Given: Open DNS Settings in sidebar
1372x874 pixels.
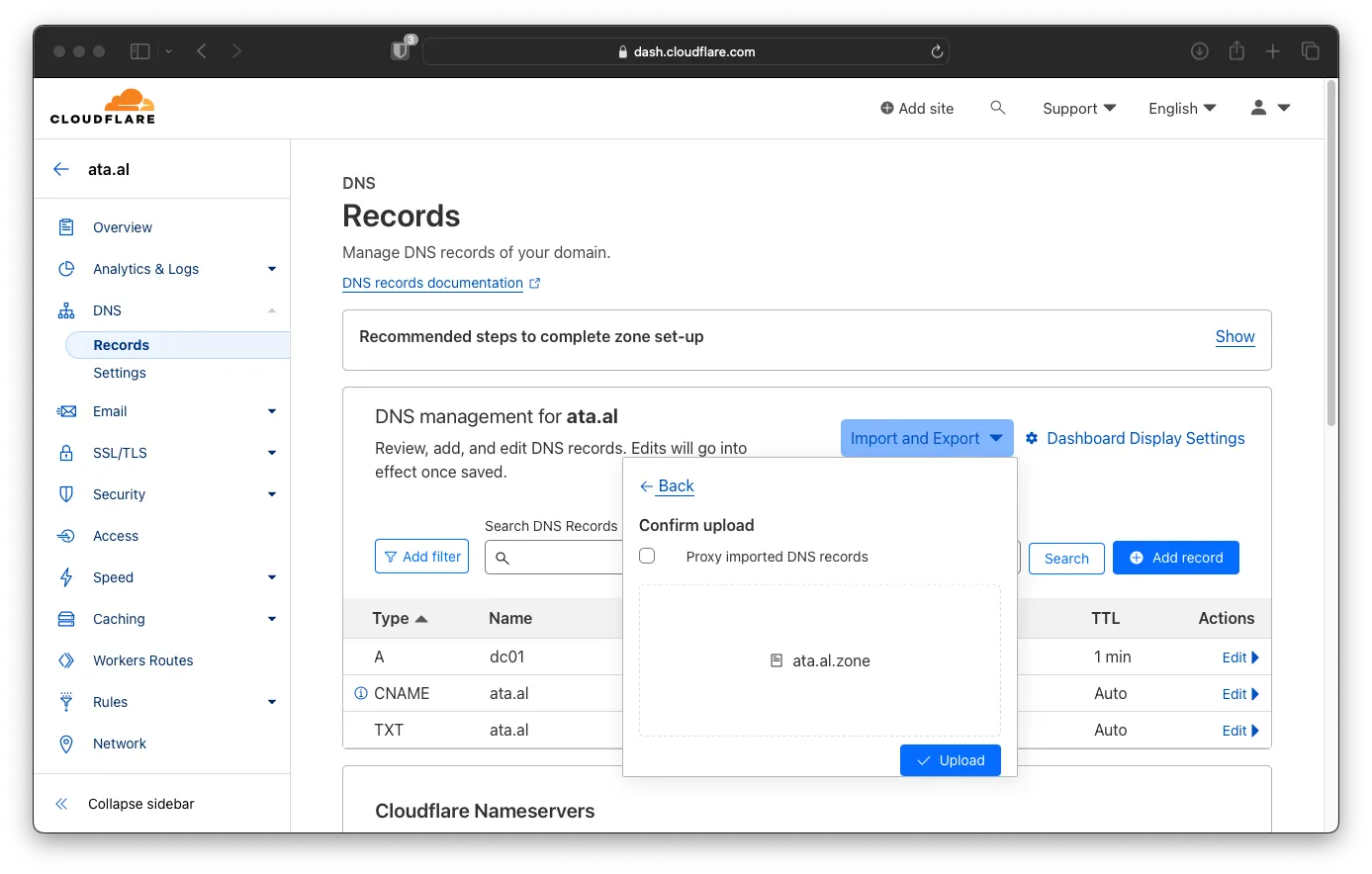Looking at the screenshot, I should click(120, 373).
